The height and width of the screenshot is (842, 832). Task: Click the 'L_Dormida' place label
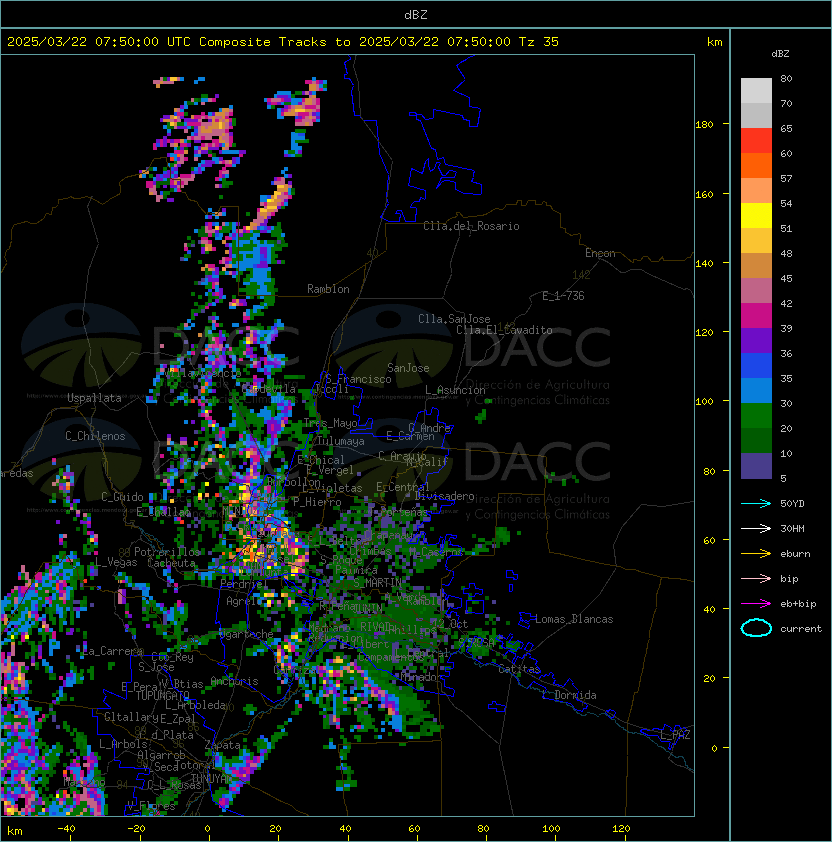[569, 695]
